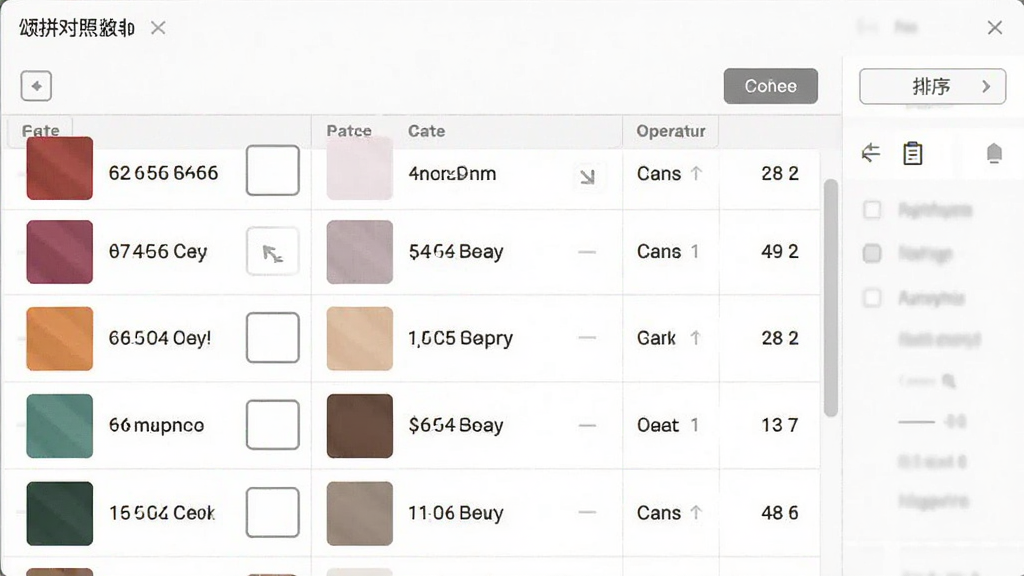
Task: Pick the teal swatch beside 66 mupnco
Action: pyautogui.click(x=59, y=426)
